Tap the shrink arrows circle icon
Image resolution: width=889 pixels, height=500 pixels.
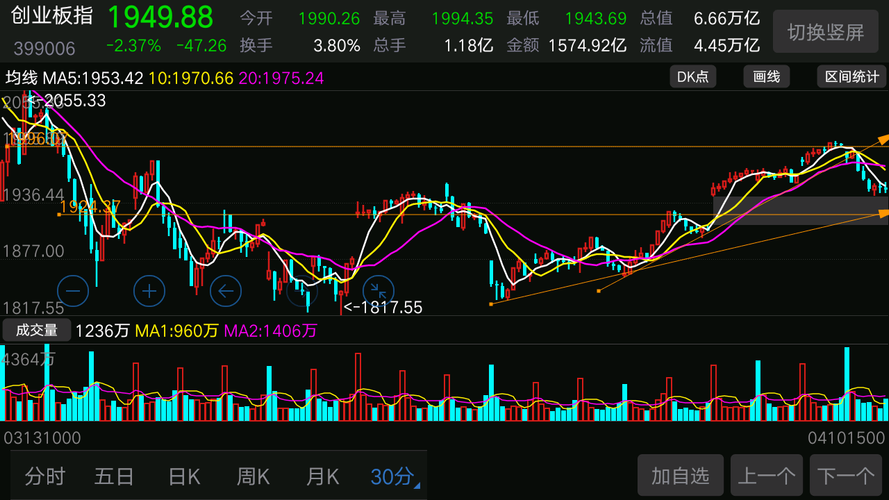click(x=378, y=291)
